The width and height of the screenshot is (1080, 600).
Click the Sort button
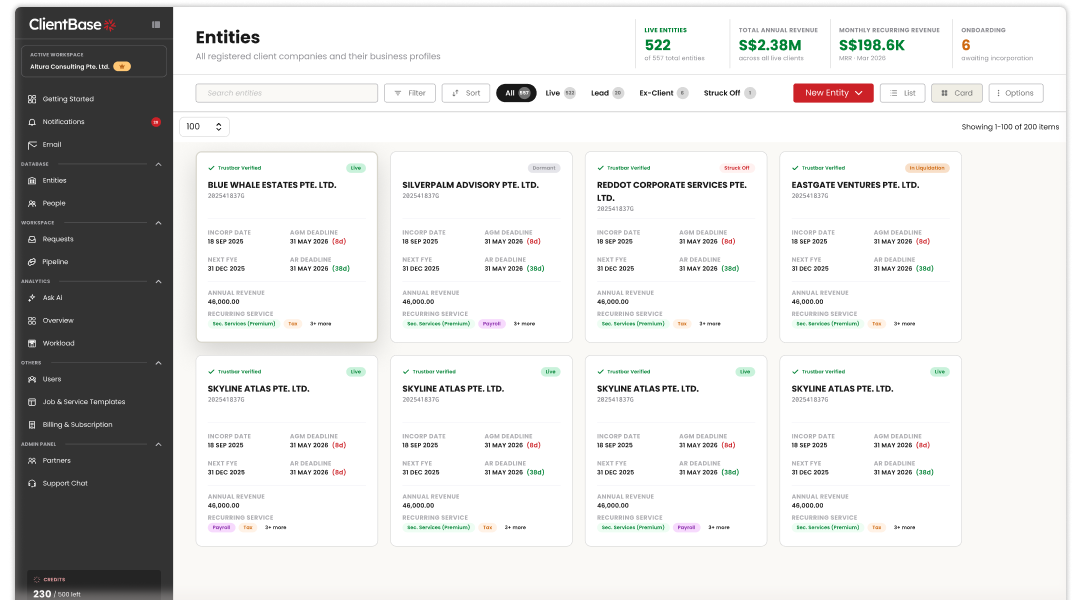point(466,93)
